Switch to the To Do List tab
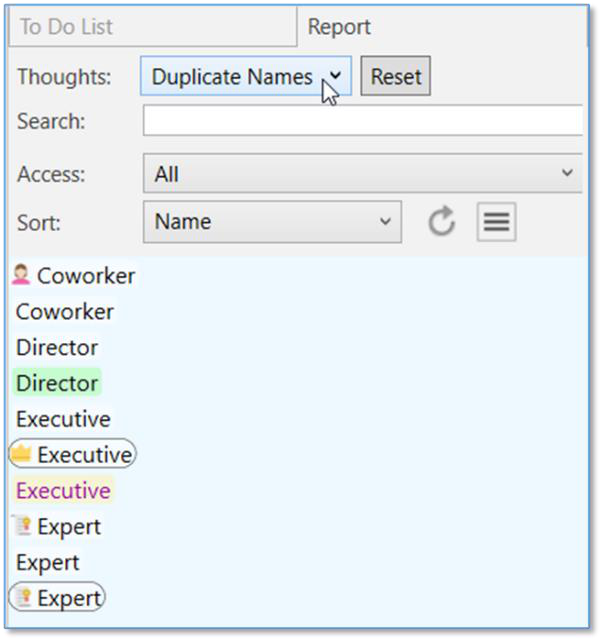Screen dimensions: 602x641 click(152, 27)
